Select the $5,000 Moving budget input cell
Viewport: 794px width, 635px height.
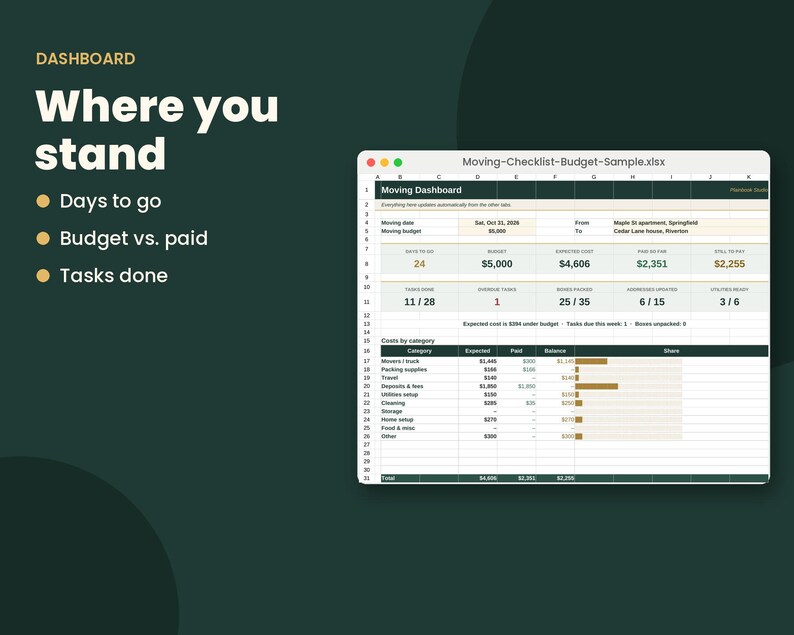(497, 231)
